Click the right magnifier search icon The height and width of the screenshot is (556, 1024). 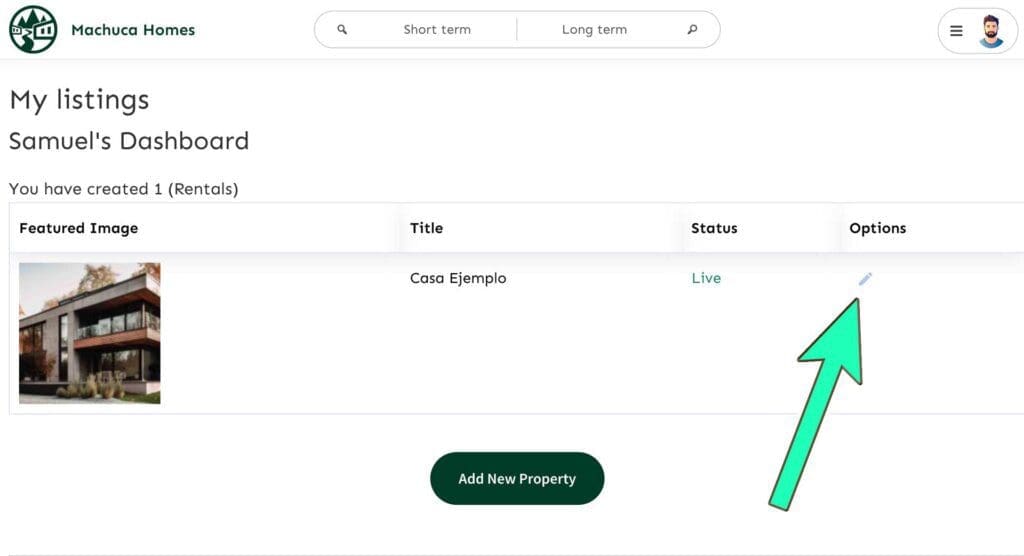[692, 29]
